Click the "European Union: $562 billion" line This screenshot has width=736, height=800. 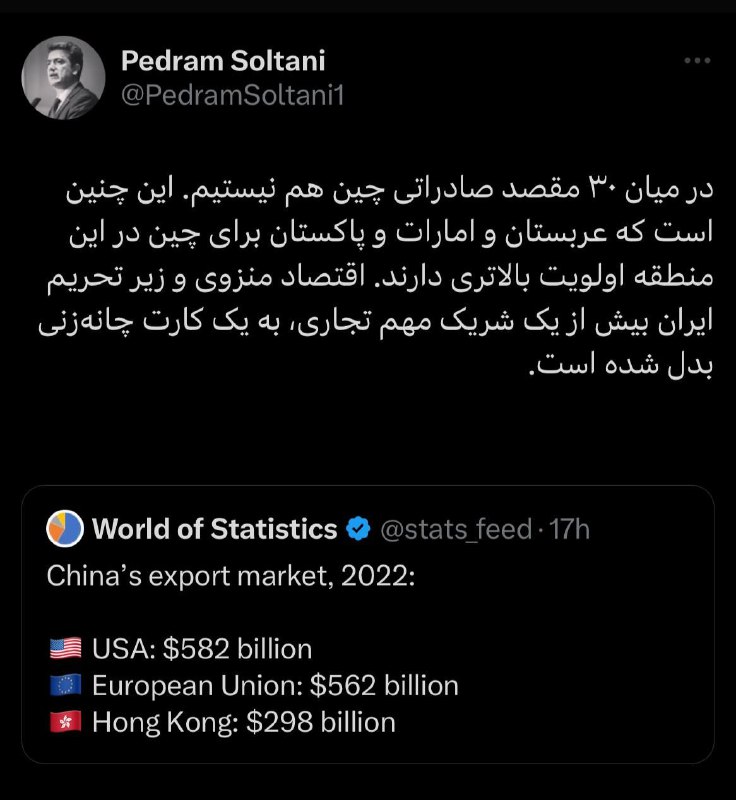pyautogui.click(x=275, y=686)
